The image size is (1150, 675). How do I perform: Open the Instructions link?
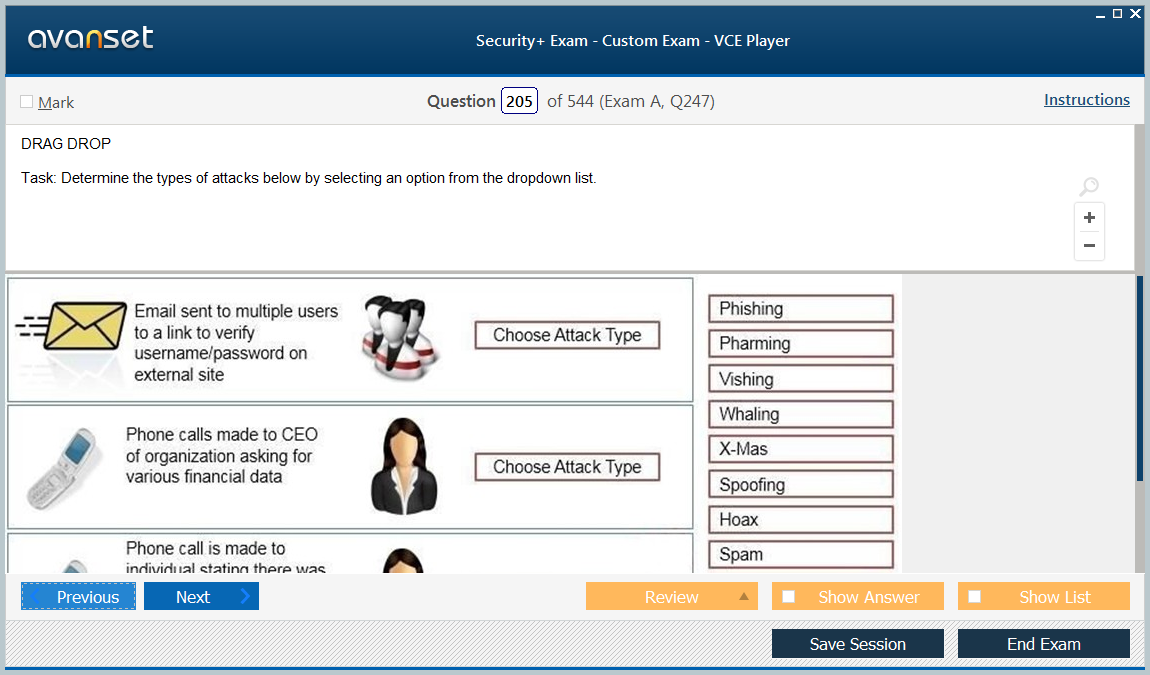click(x=1086, y=99)
